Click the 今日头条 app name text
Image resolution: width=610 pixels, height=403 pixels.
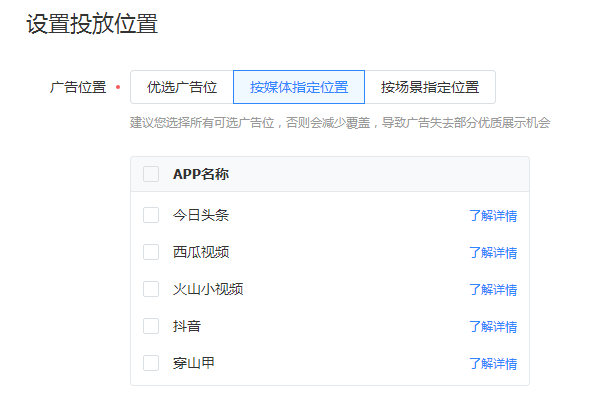click(201, 215)
